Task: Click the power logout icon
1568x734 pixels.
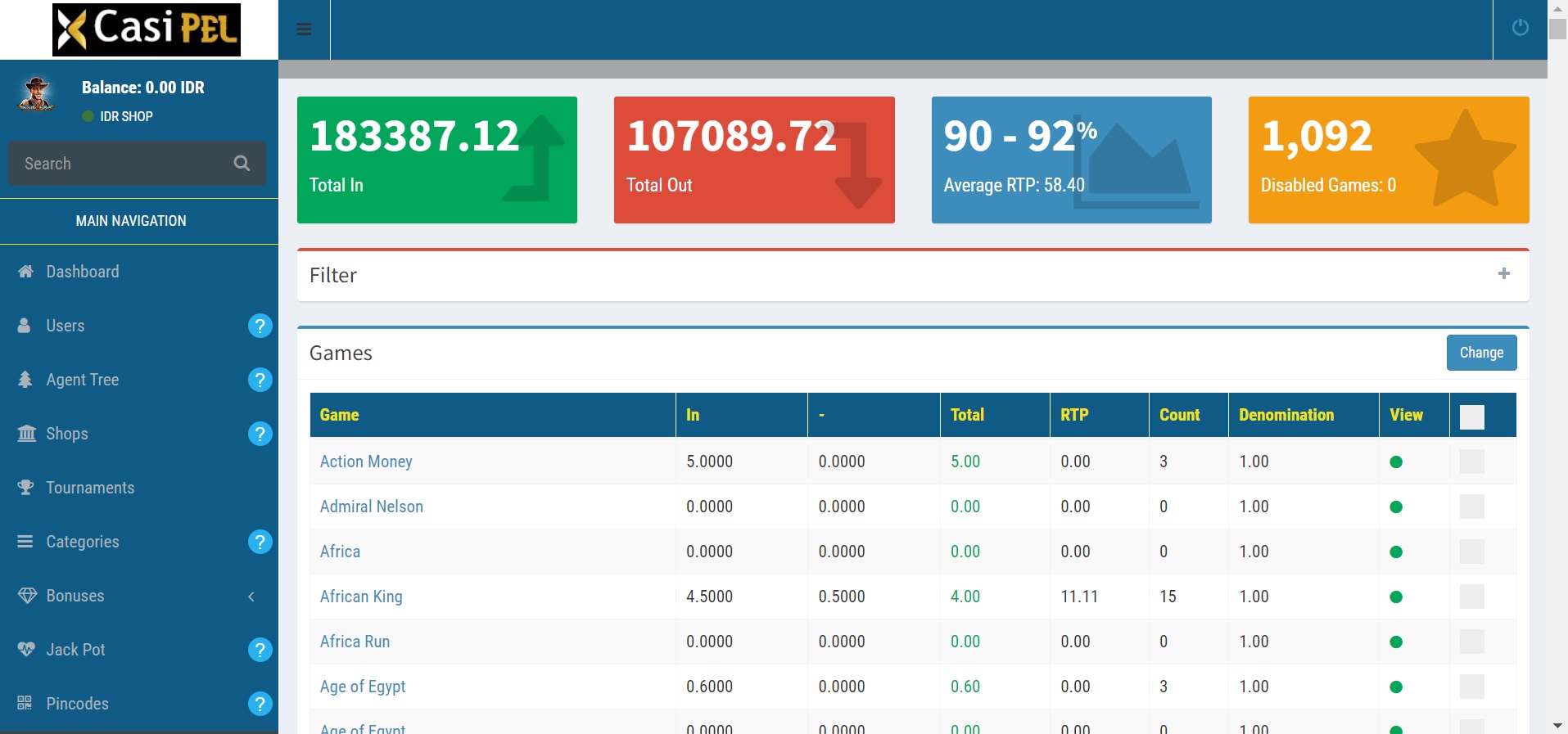Action: (x=1520, y=28)
